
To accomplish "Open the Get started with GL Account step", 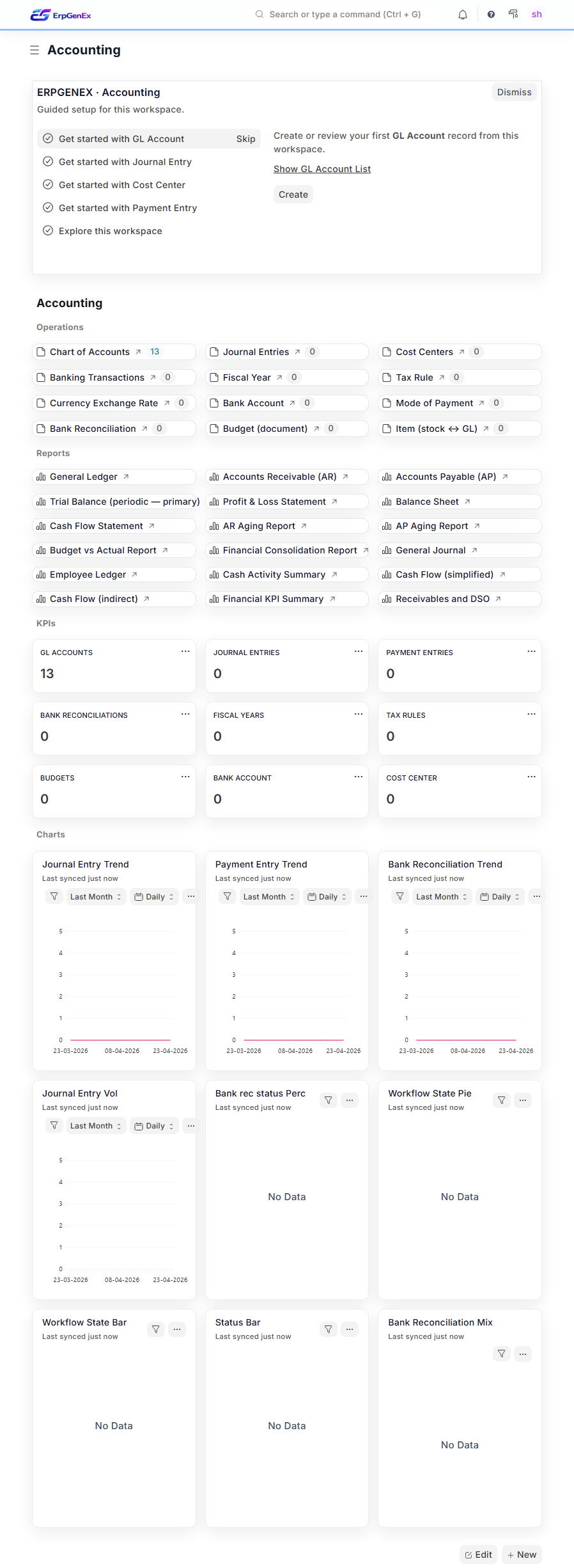I will coord(121,138).
